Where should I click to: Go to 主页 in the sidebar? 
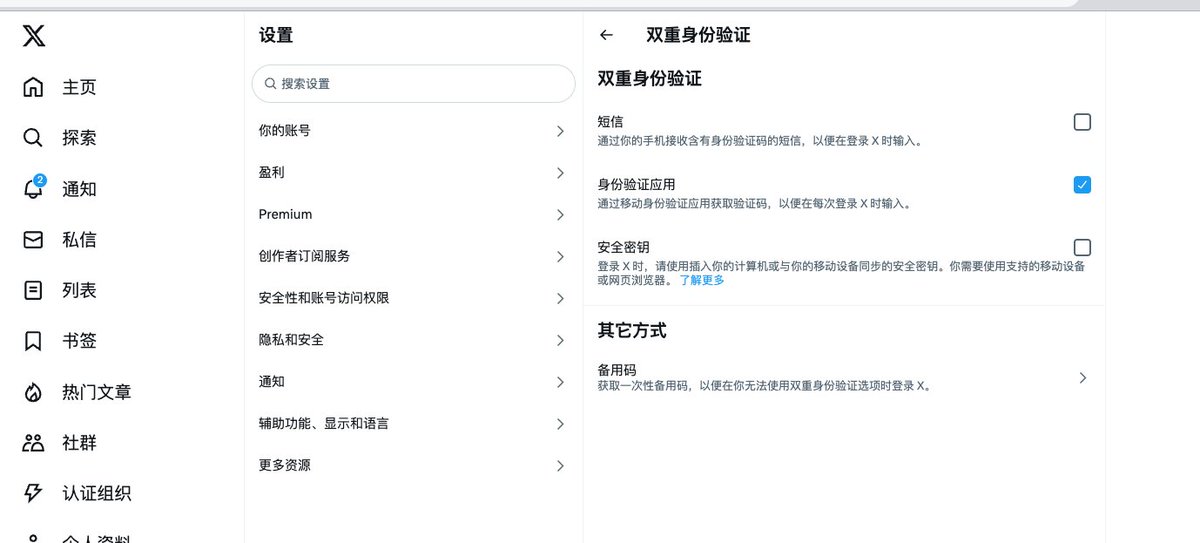[80, 87]
